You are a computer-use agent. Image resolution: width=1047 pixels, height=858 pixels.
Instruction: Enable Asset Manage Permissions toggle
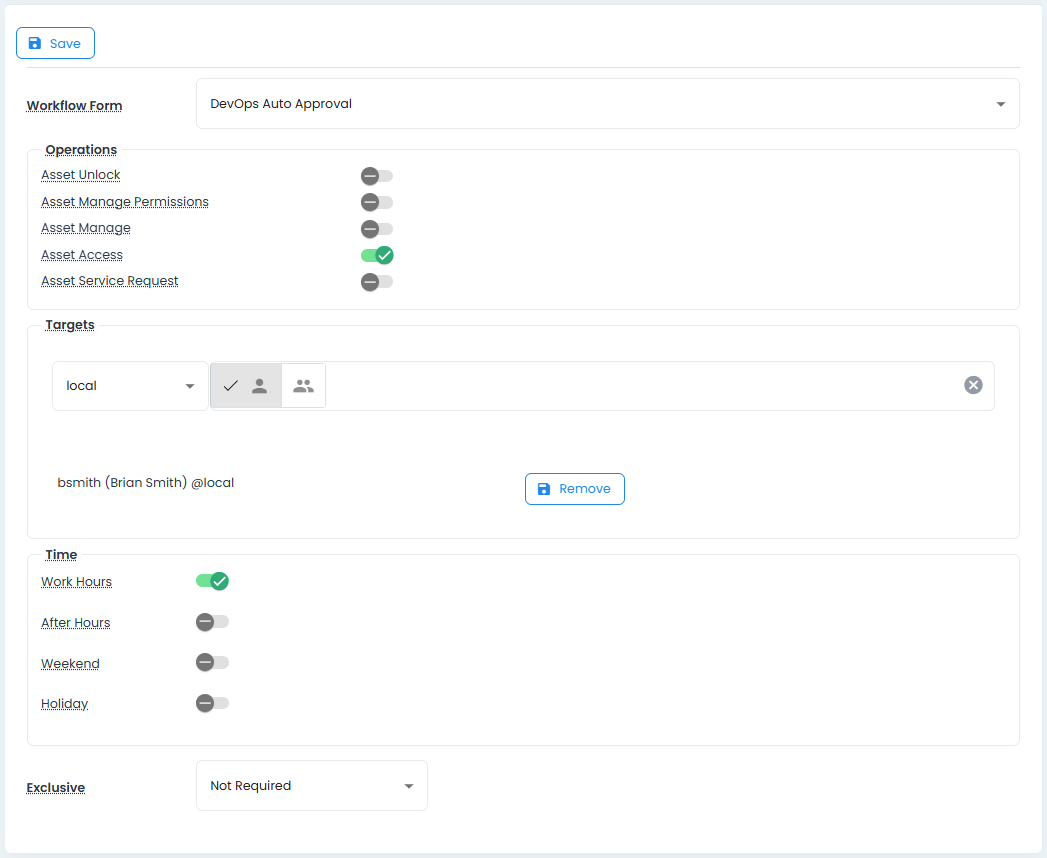click(377, 202)
